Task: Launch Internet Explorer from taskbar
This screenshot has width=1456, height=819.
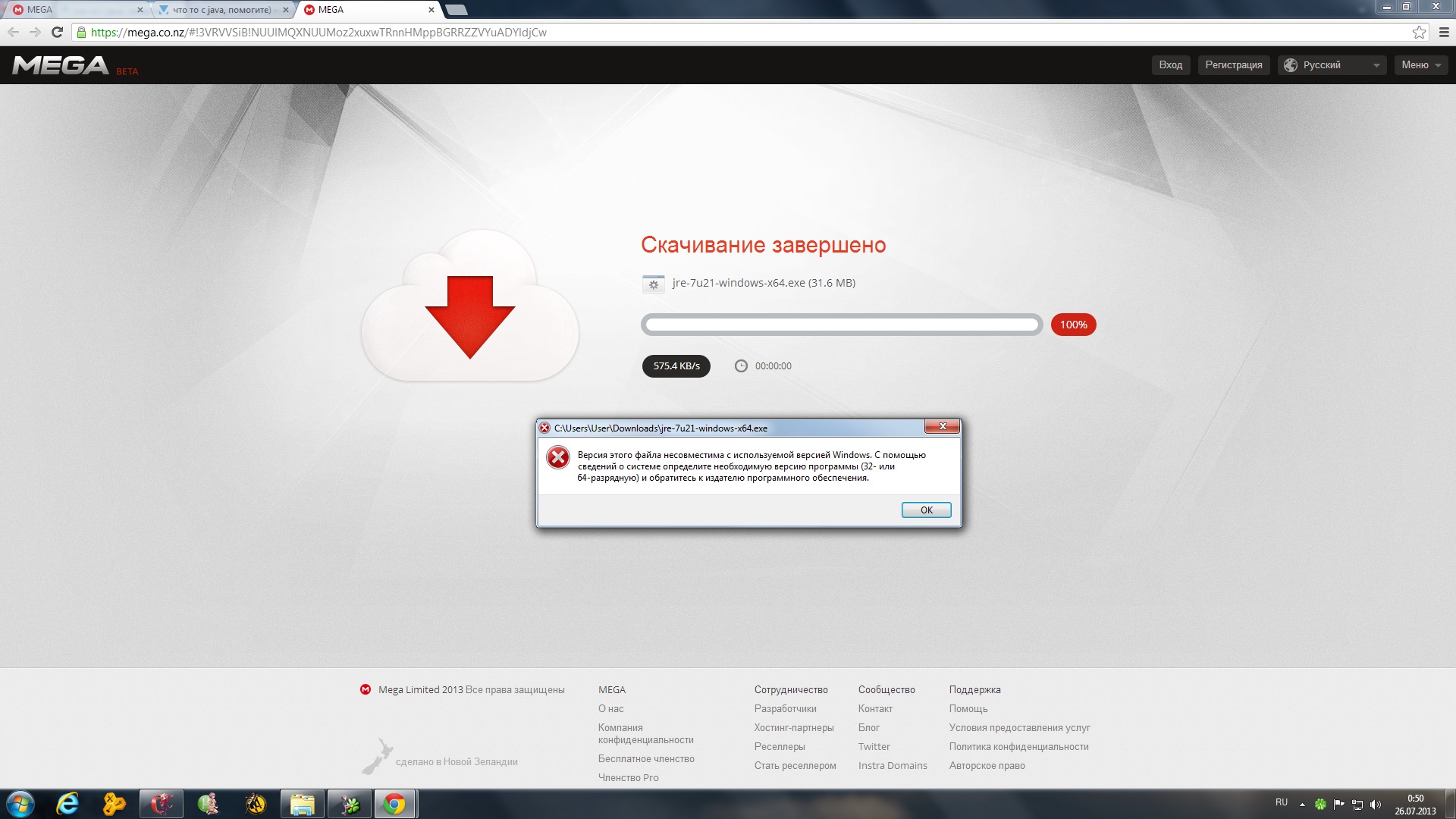Action: [x=67, y=804]
